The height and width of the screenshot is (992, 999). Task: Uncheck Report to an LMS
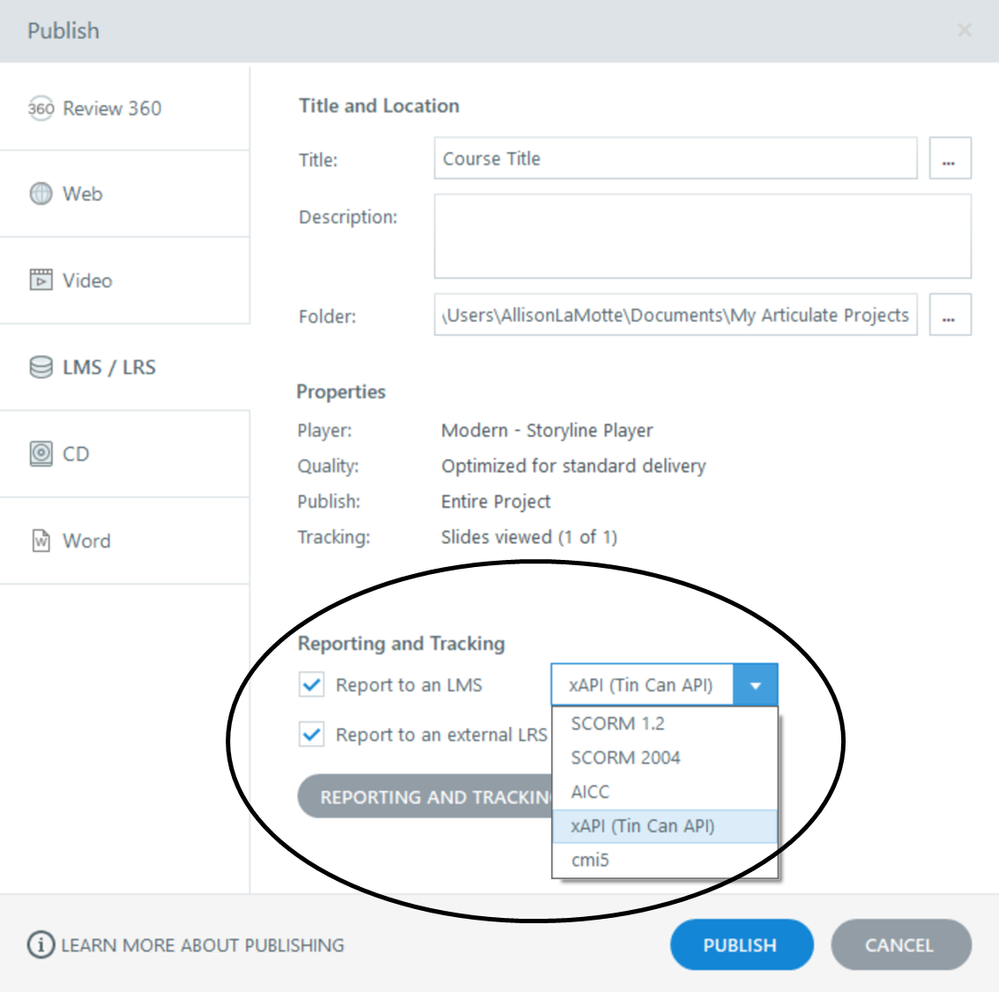point(313,685)
